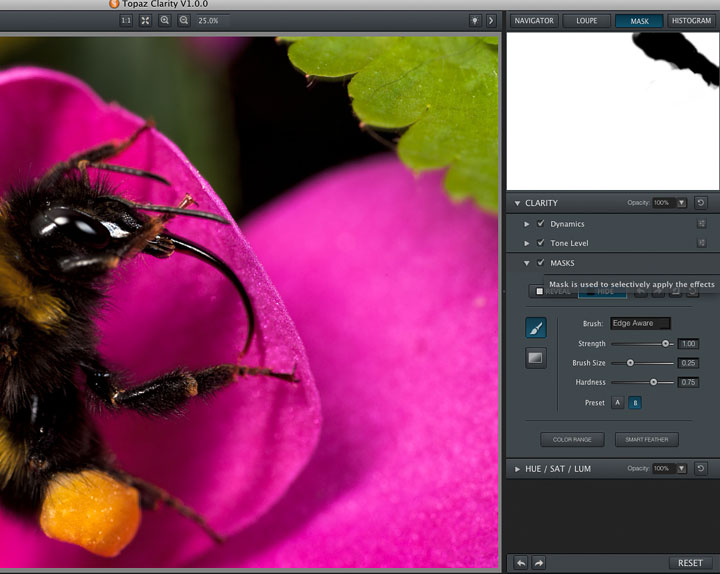Viewport: 720px width, 574px height.
Task: Click the bee photo in the preview canvas
Action: click(x=249, y=302)
